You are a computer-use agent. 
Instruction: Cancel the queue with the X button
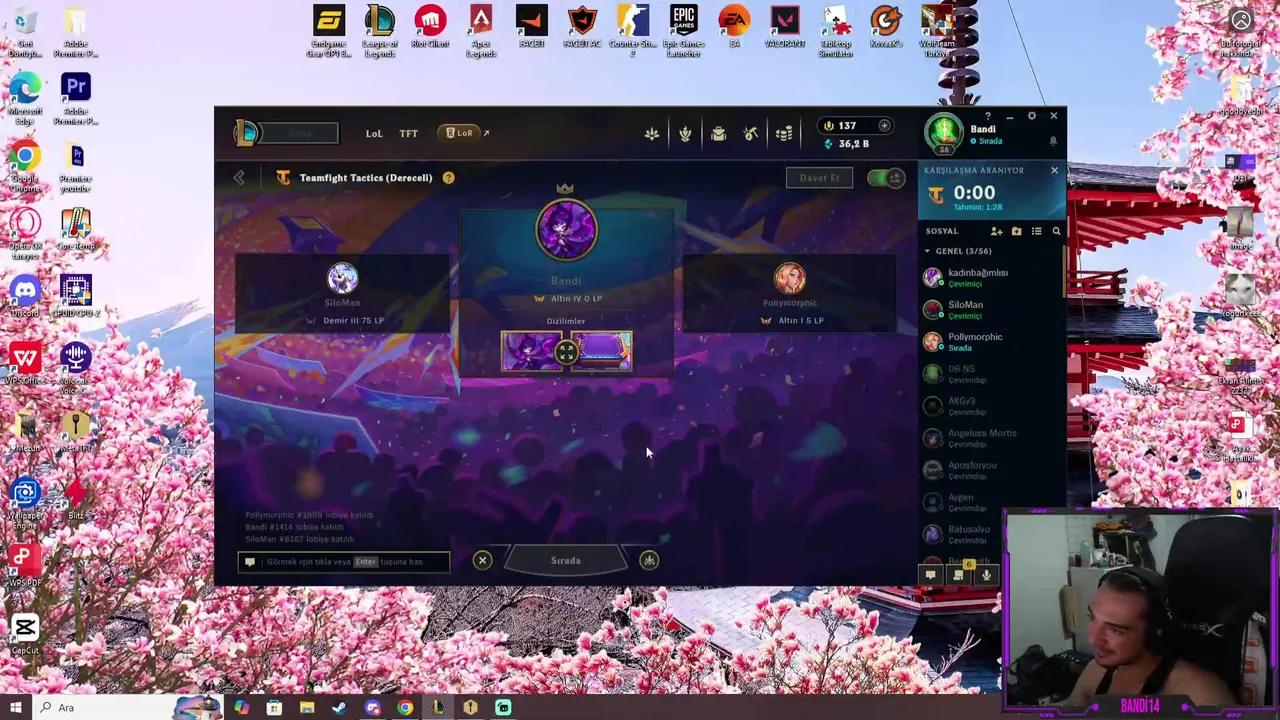(x=482, y=561)
